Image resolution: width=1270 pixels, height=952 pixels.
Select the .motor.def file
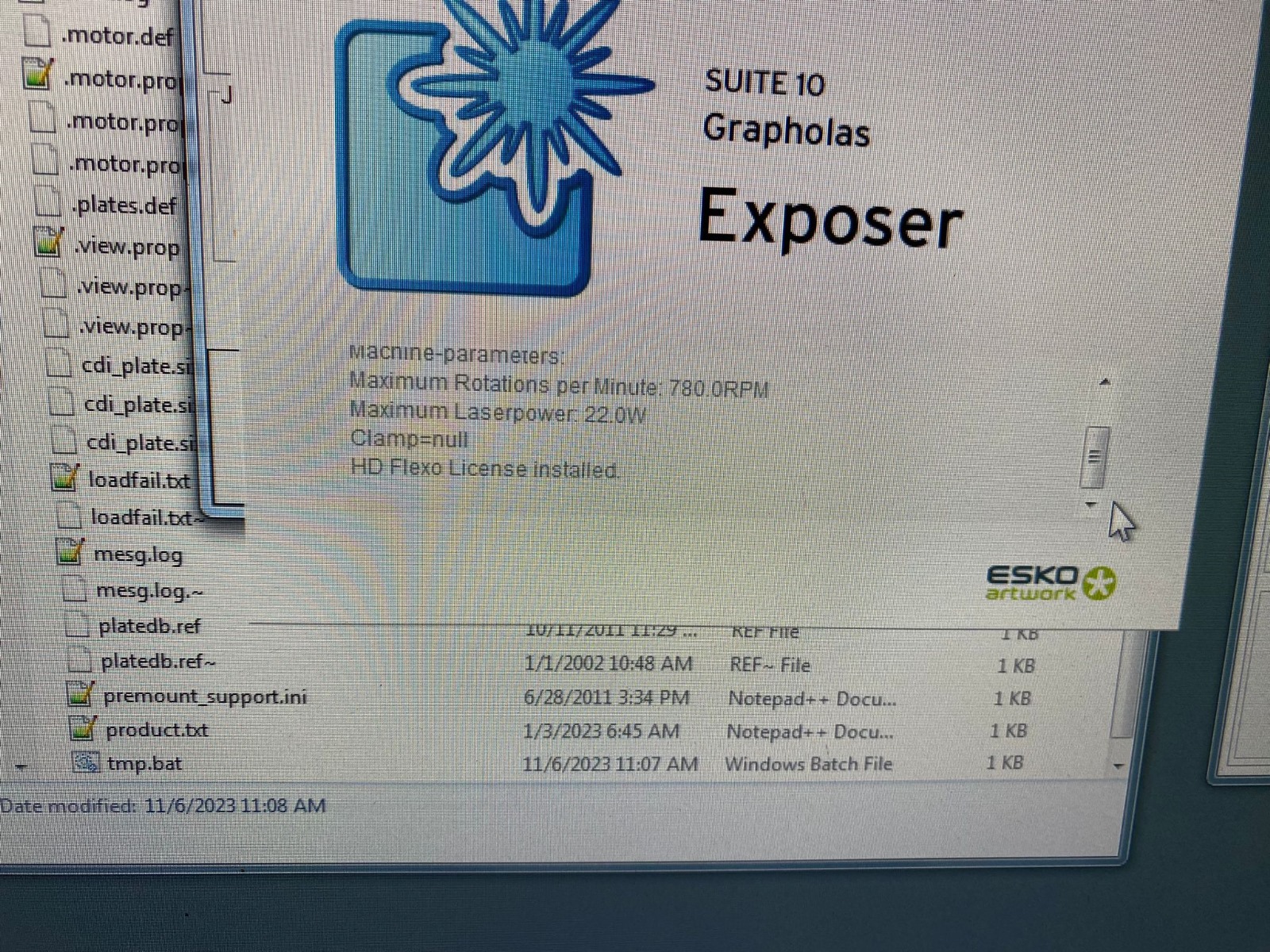click(x=118, y=36)
